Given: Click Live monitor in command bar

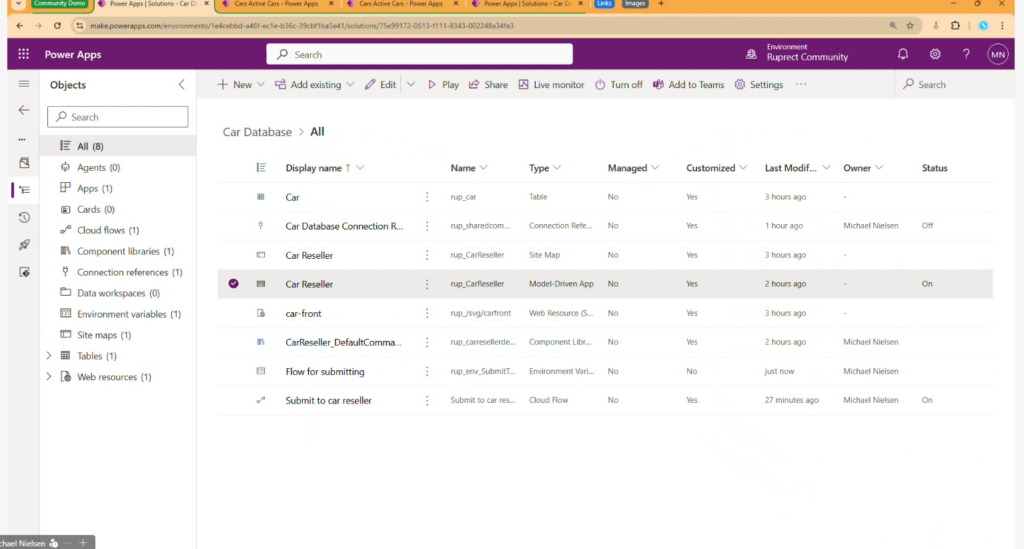Looking at the screenshot, I should [x=551, y=85].
